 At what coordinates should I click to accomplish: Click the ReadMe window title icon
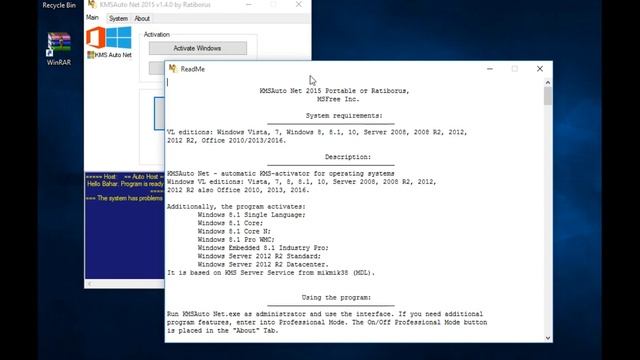(173, 69)
